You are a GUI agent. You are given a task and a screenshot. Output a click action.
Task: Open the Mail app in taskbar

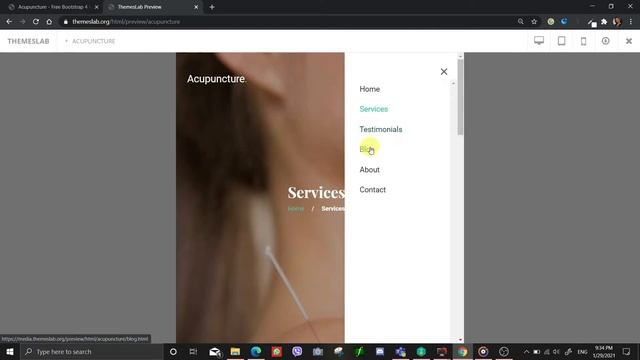click(215, 351)
